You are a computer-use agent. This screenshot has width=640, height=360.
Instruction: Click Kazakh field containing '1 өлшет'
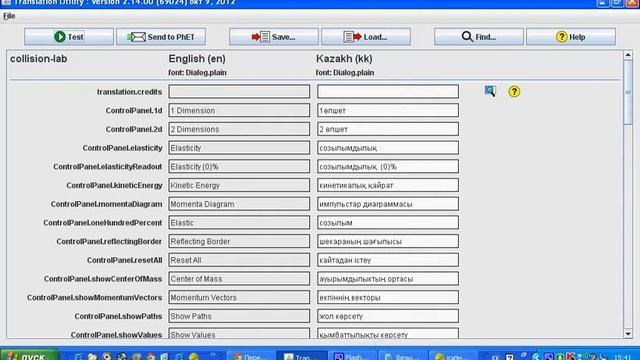[388, 110]
